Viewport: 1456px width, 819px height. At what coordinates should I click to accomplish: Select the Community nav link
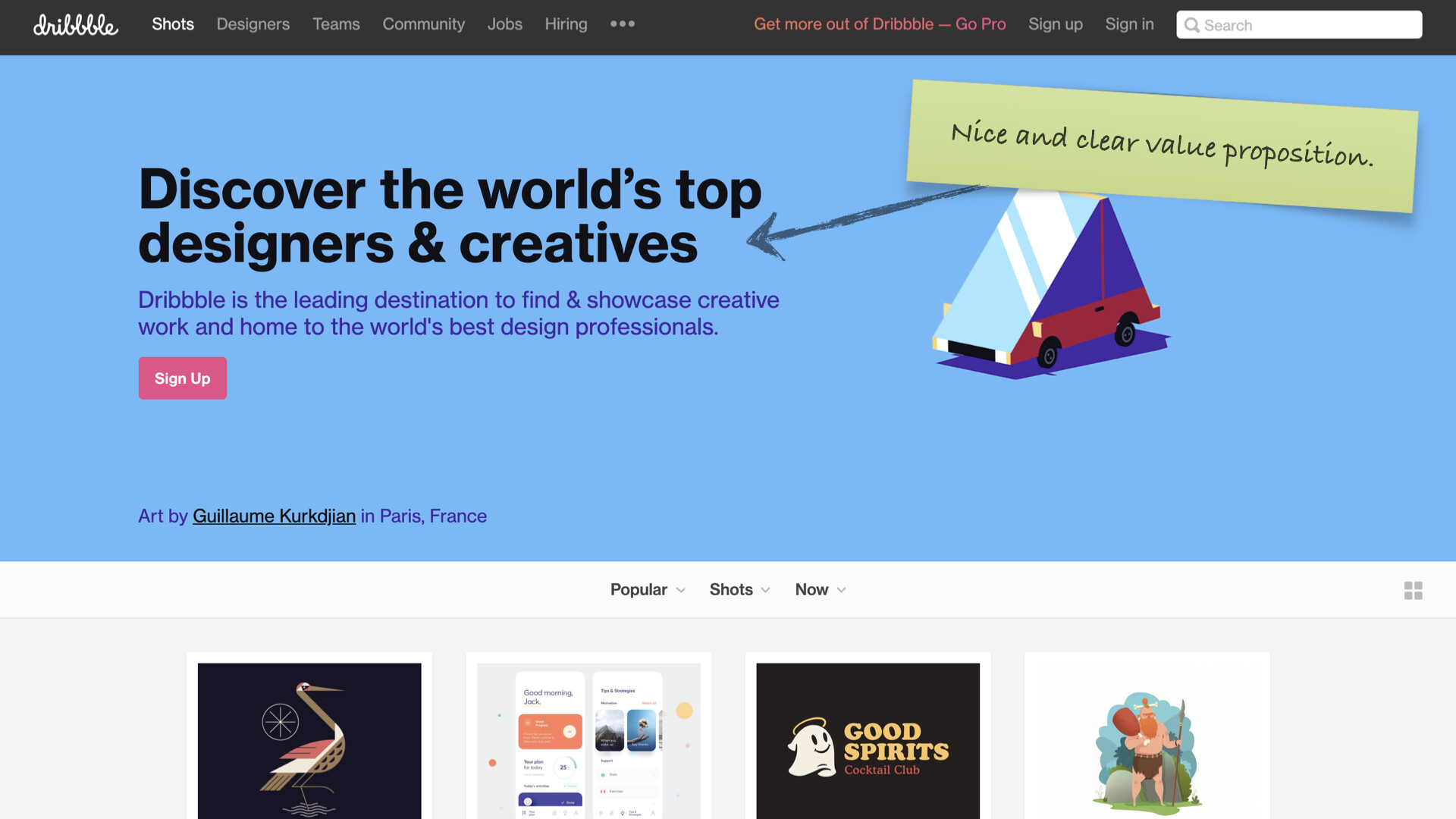[x=423, y=24]
